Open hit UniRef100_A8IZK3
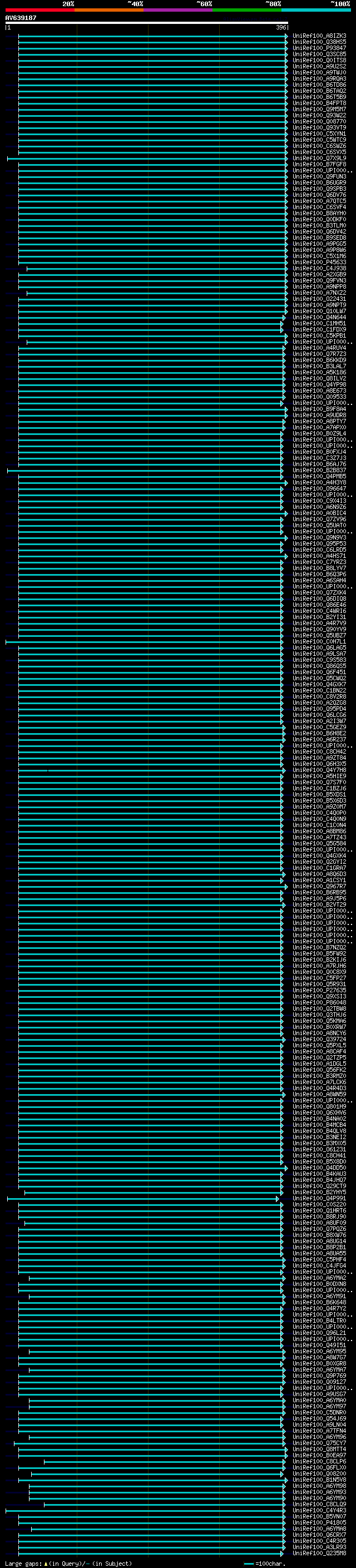The image size is (356, 1568). (319, 36)
